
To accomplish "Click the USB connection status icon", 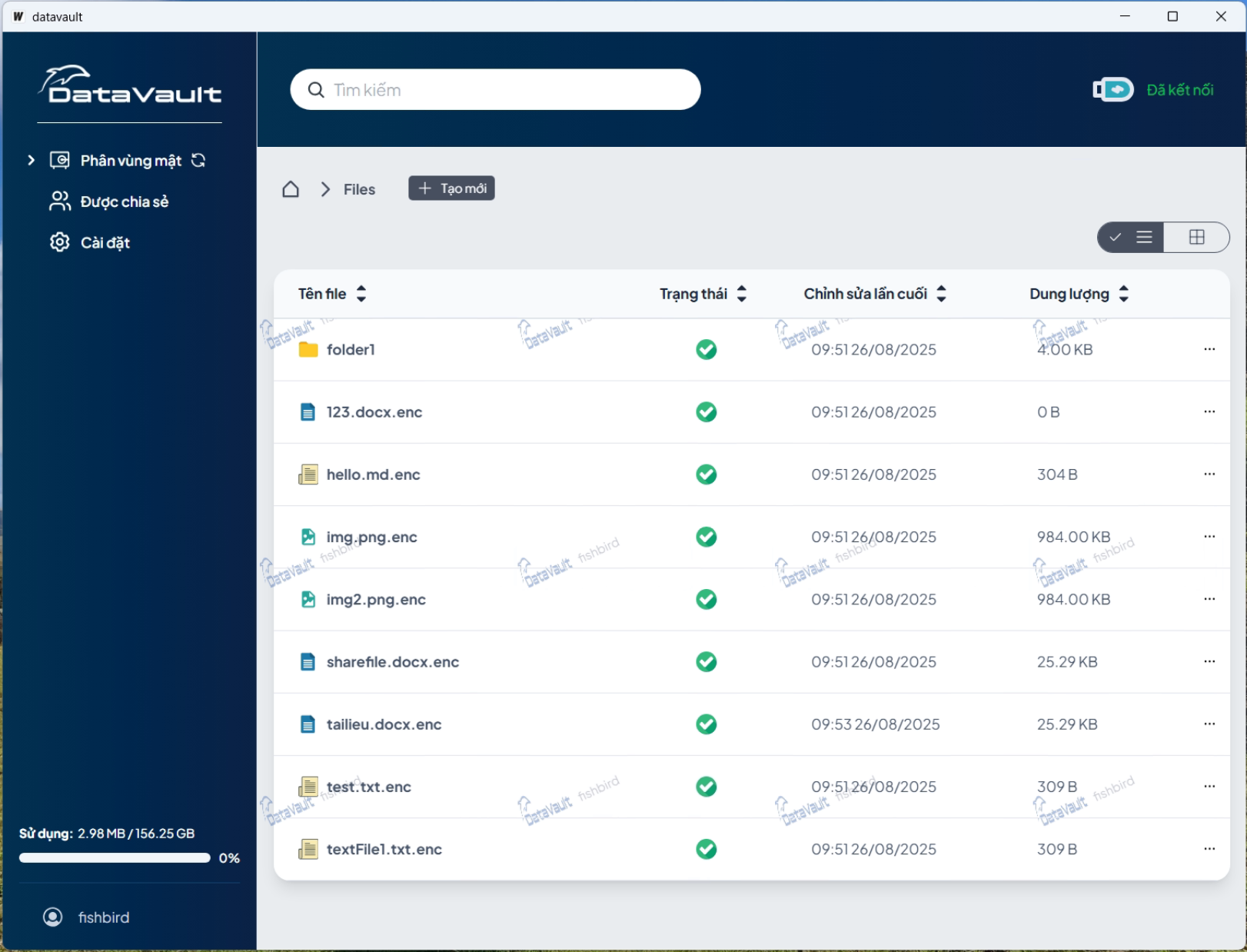I will coord(1112,90).
